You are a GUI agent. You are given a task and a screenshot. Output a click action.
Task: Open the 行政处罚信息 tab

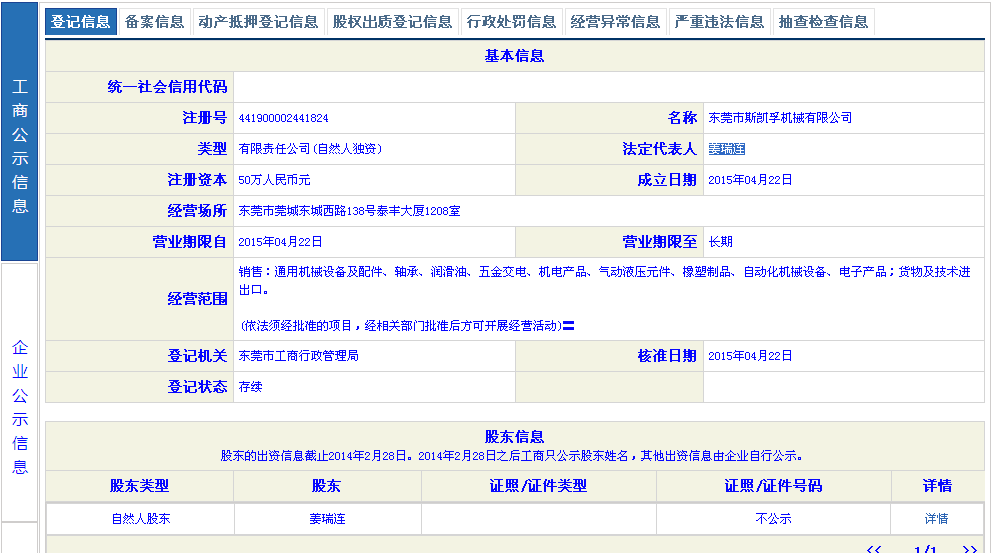click(511, 22)
